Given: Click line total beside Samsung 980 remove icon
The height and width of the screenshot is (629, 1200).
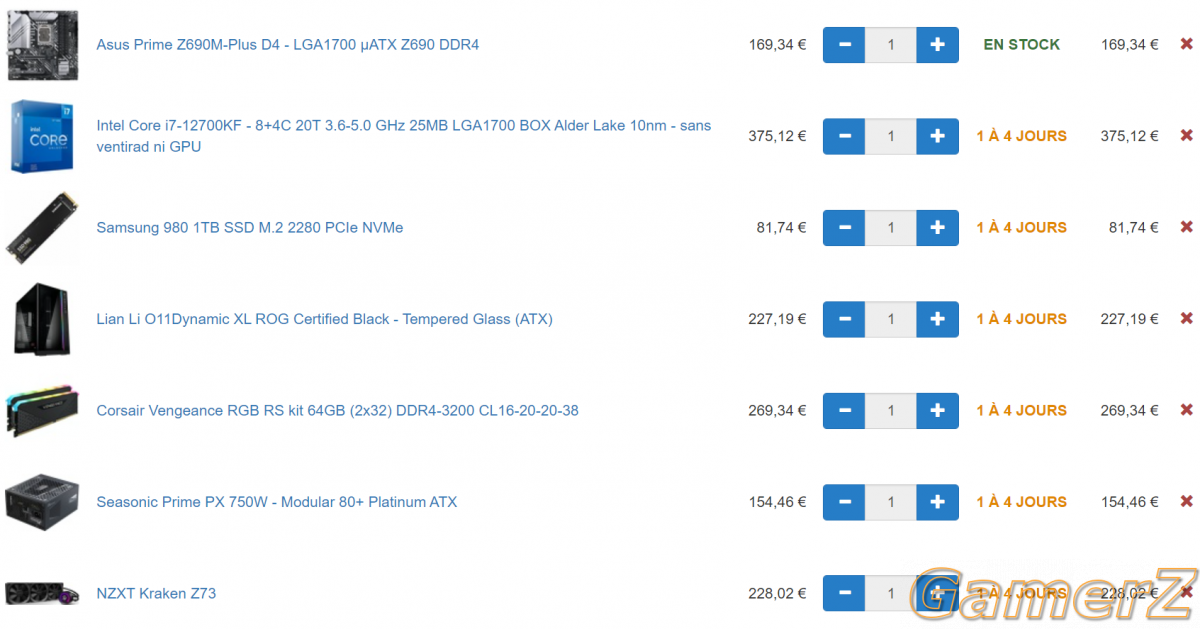Looking at the screenshot, I should point(1134,228).
